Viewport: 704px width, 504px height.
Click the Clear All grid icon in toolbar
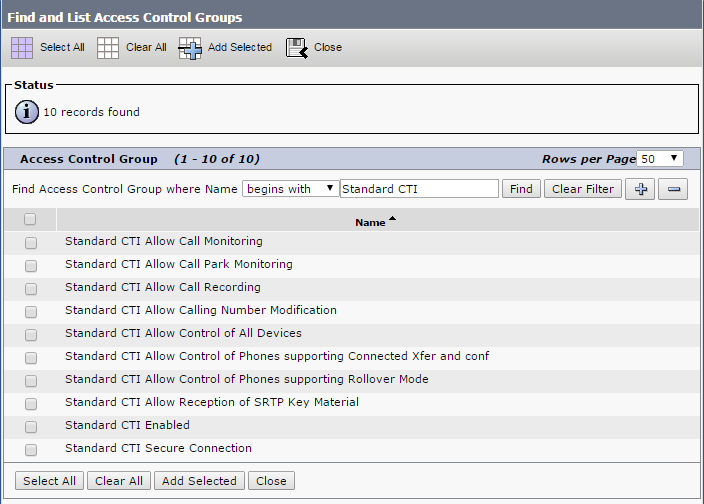(x=108, y=48)
